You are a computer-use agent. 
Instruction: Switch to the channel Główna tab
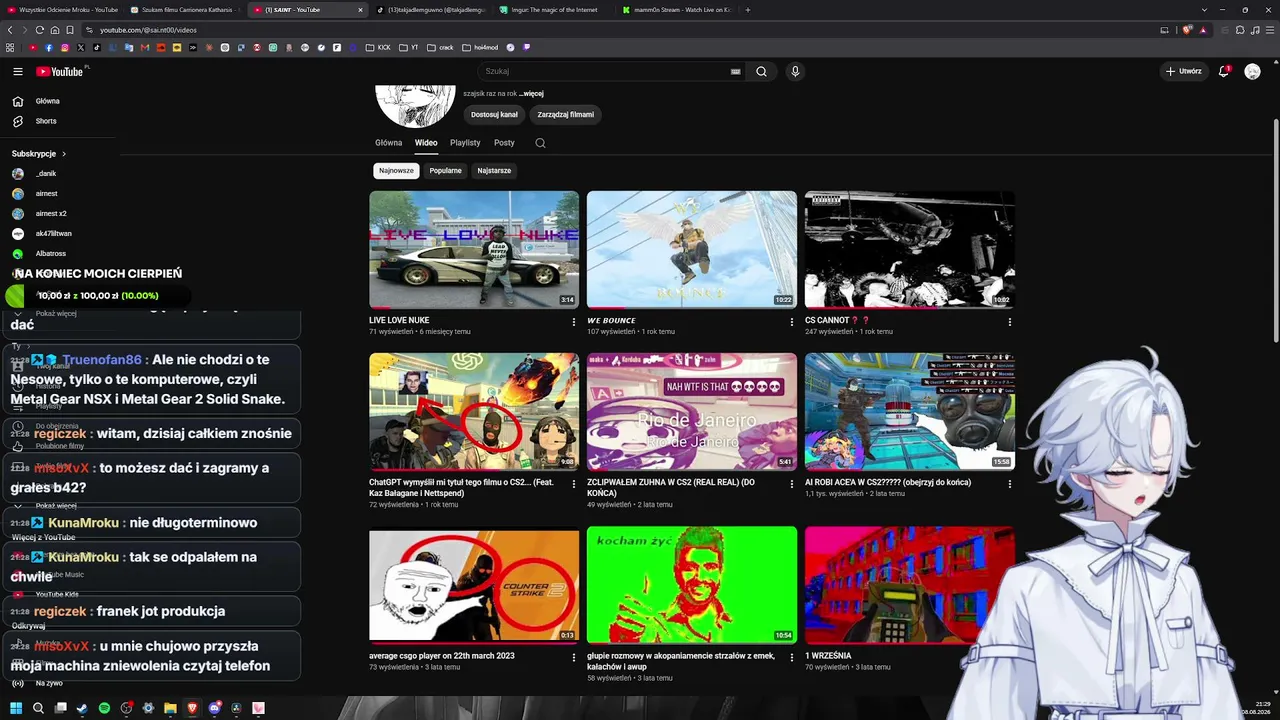point(388,143)
